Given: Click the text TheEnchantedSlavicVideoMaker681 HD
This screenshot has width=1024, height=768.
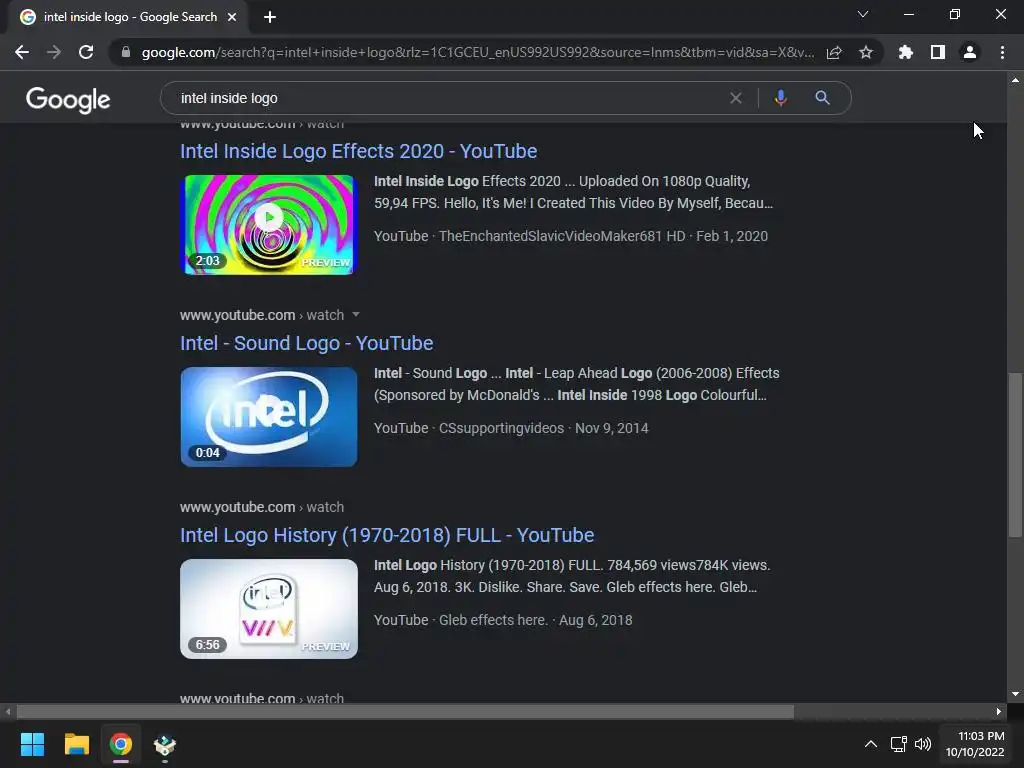Looking at the screenshot, I should tap(562, 236).
